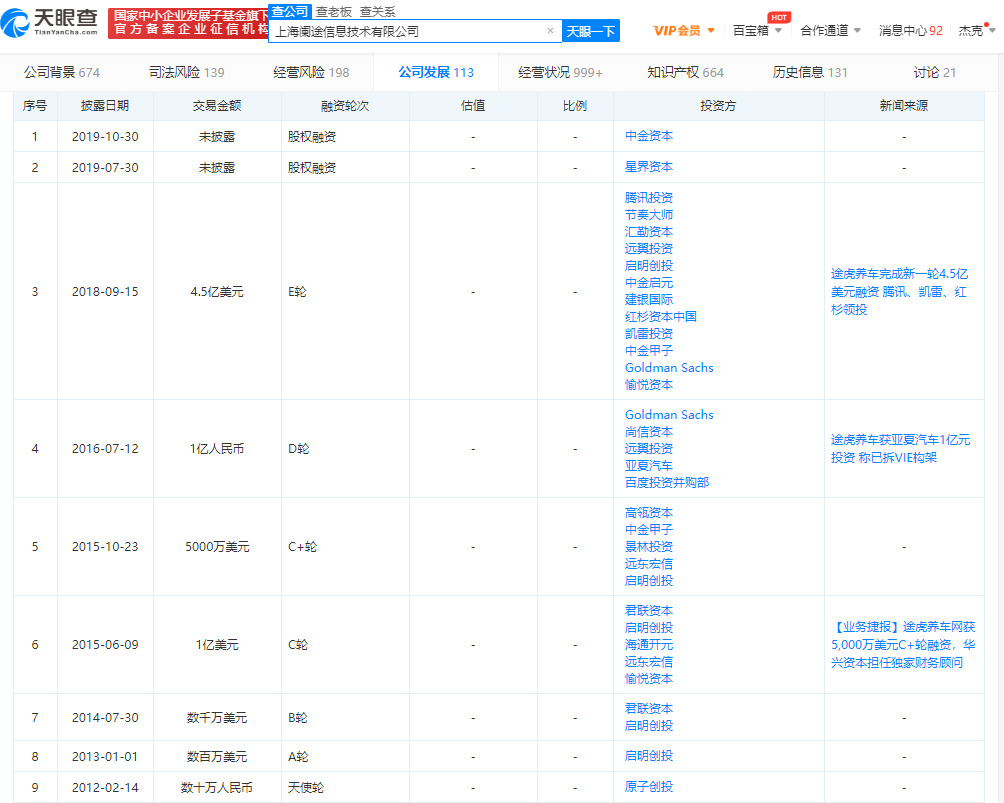
Task: Select the 查老板 search tab
Action: (334, 12)
